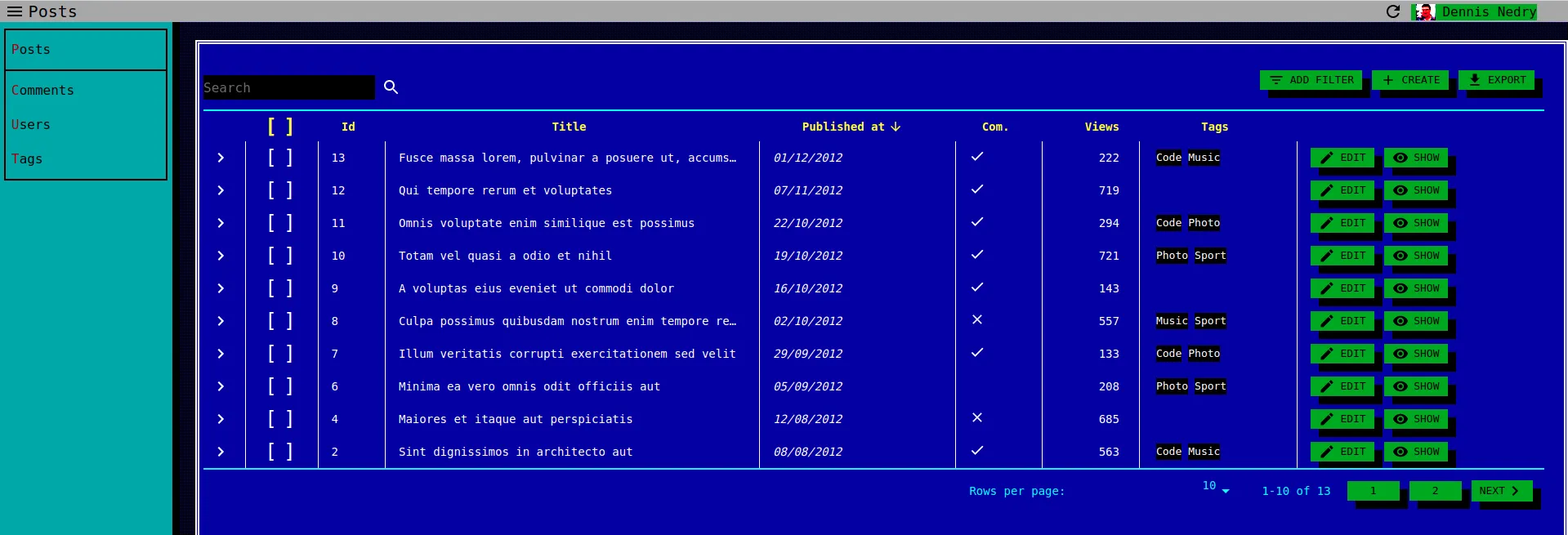The width and height of the screenshot is (1568, 535).
Task: Click the hamburger menu icon
Action: pyautogui.click(x=15, y=11)
